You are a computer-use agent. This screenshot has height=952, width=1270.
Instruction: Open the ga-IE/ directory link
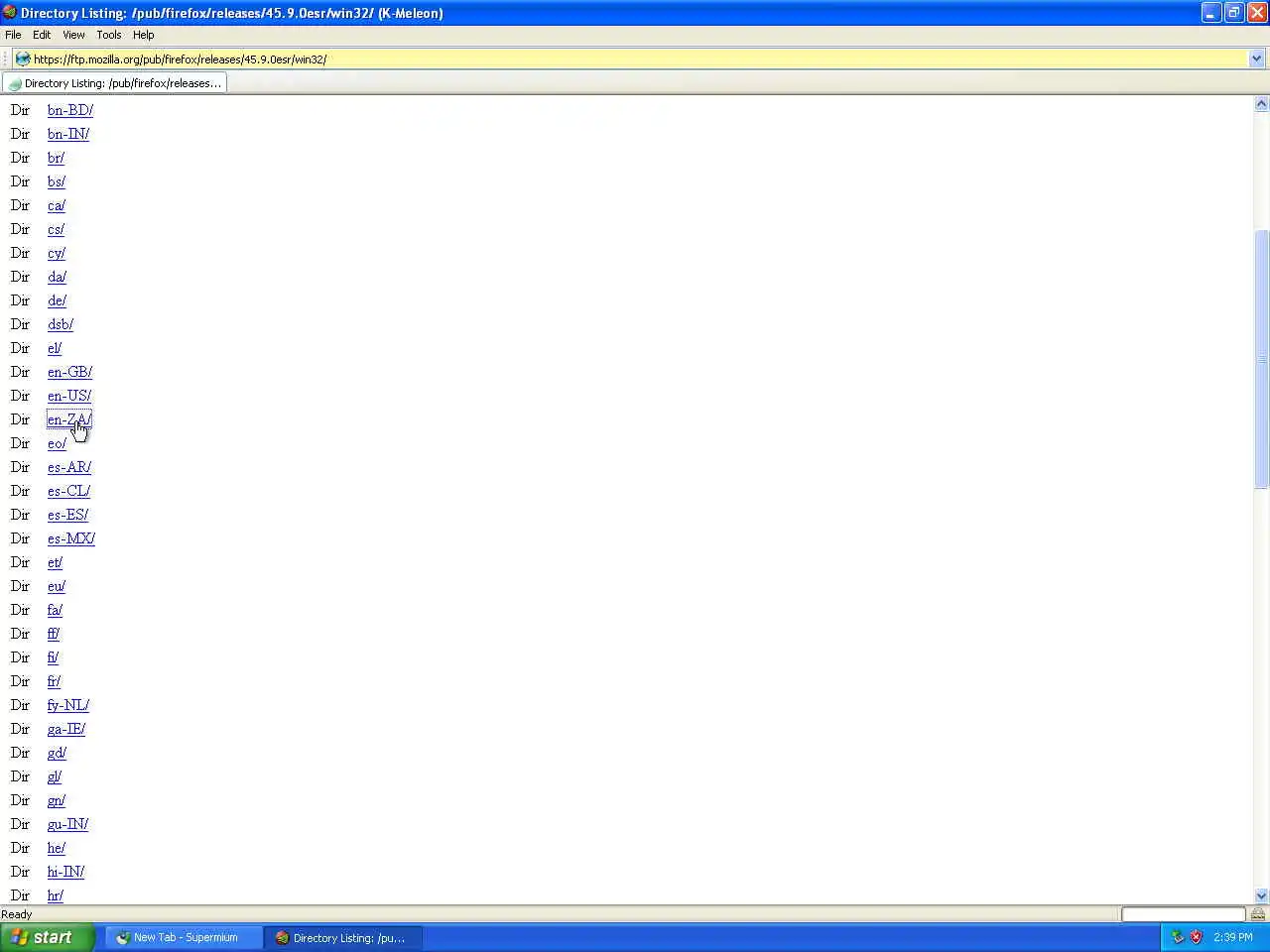66,729
